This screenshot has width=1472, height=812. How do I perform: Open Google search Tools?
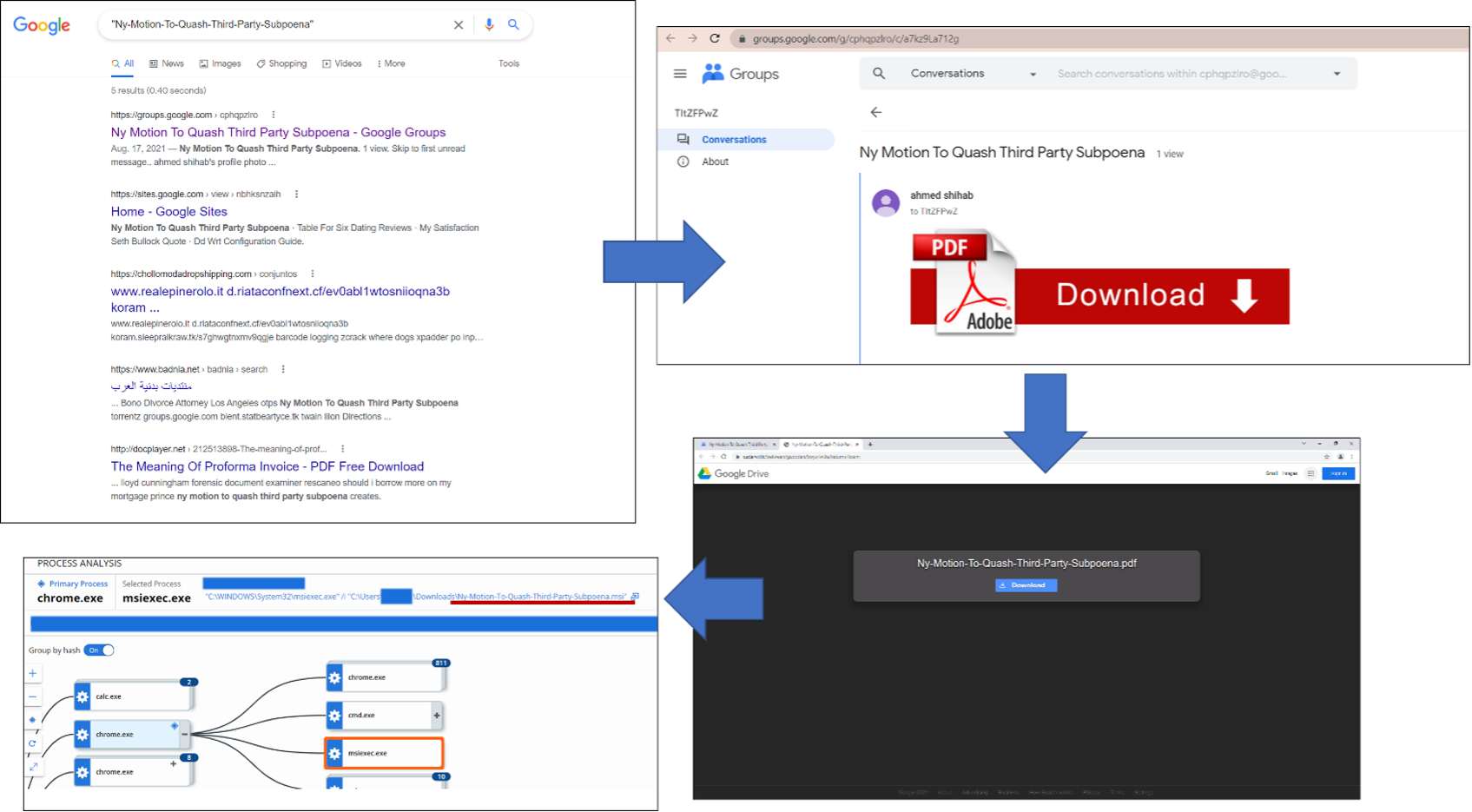click(509, 63)
